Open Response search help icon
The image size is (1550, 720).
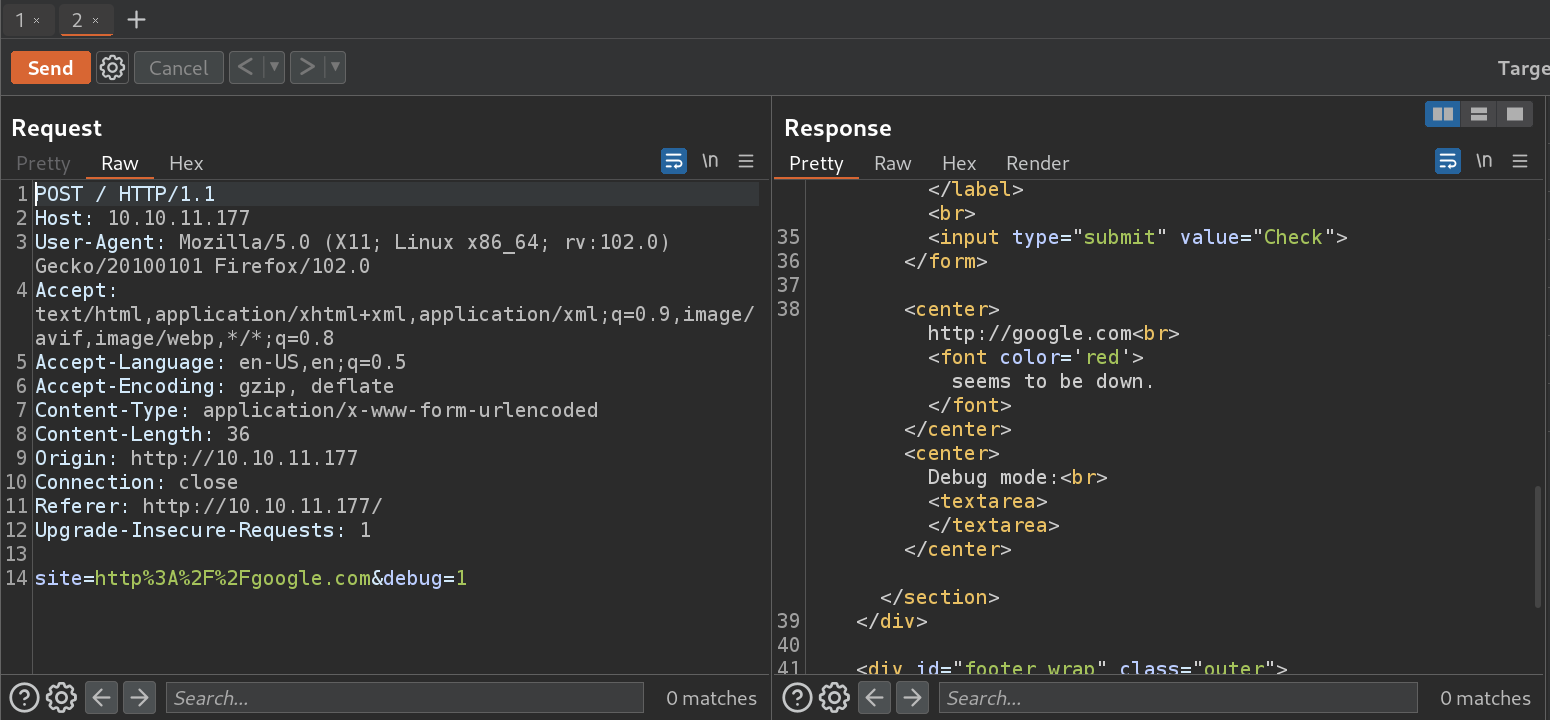[x=797, y=698]
